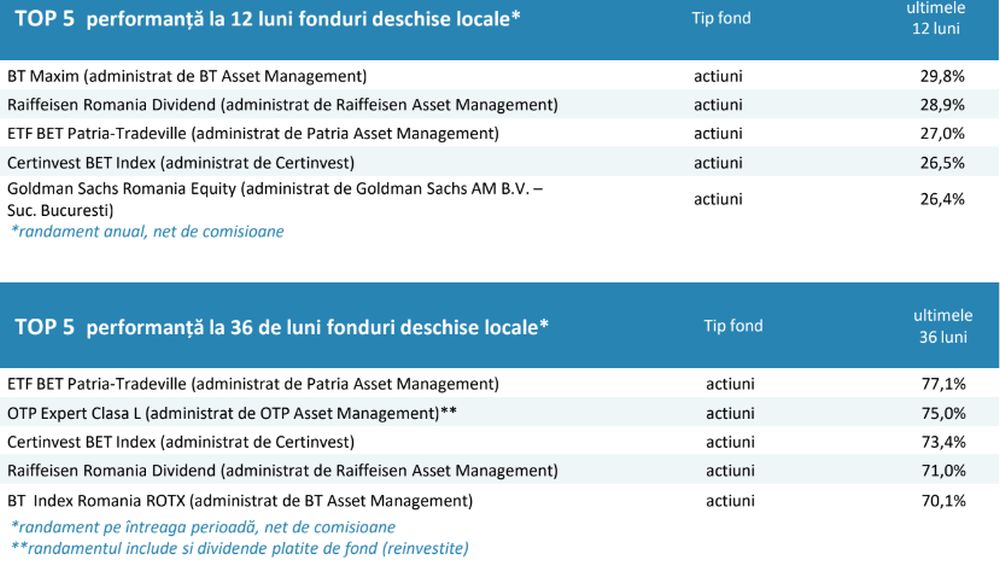This screenshot has height=566, width=1000.
Task: Select the BT Index Romania ROTX fund name
Action: (x=240, y=501)
